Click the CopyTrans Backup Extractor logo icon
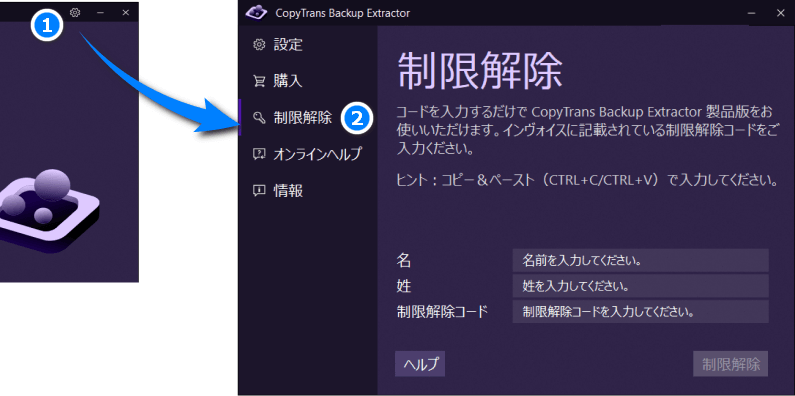This screenshot has height=396, width=795. (256, 13)
